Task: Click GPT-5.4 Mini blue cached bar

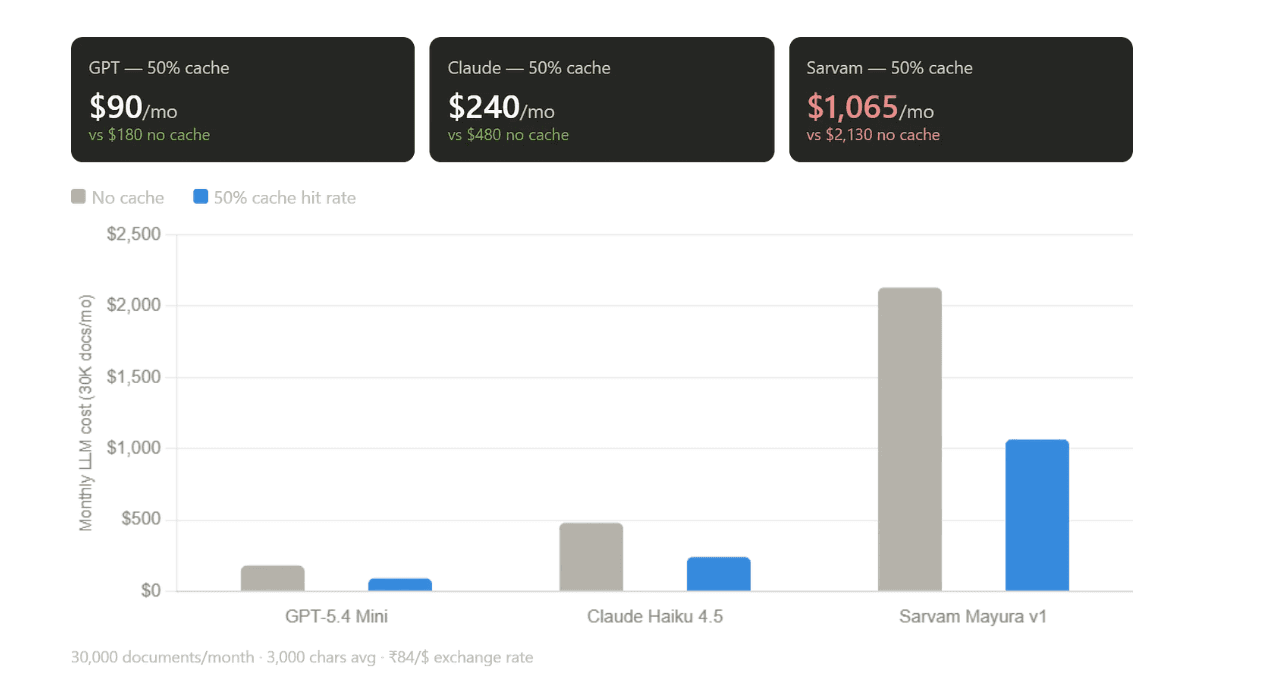Action: click(400, 585)
